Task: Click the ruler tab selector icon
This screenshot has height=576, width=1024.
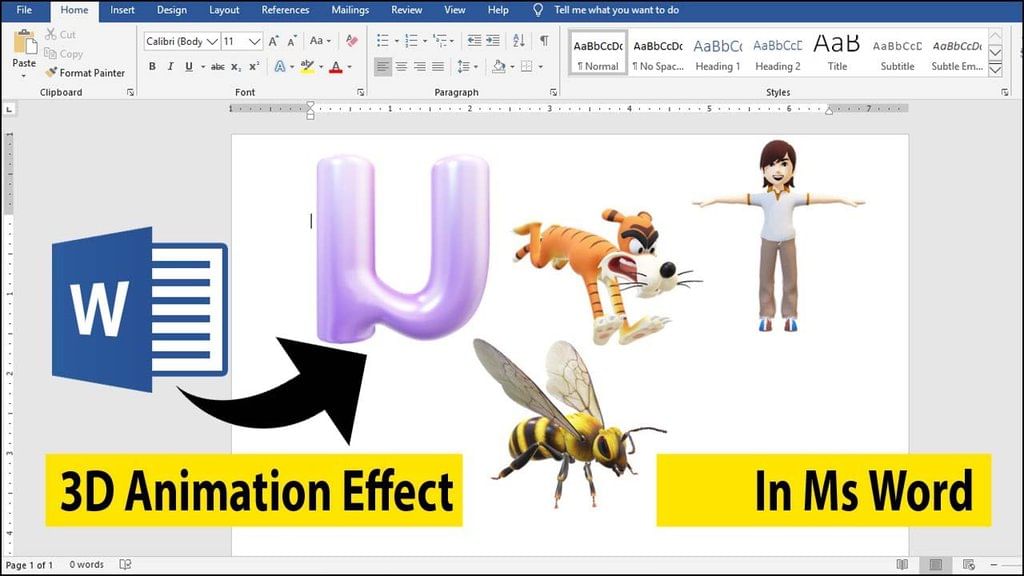Action: click(x=8, y=109)
